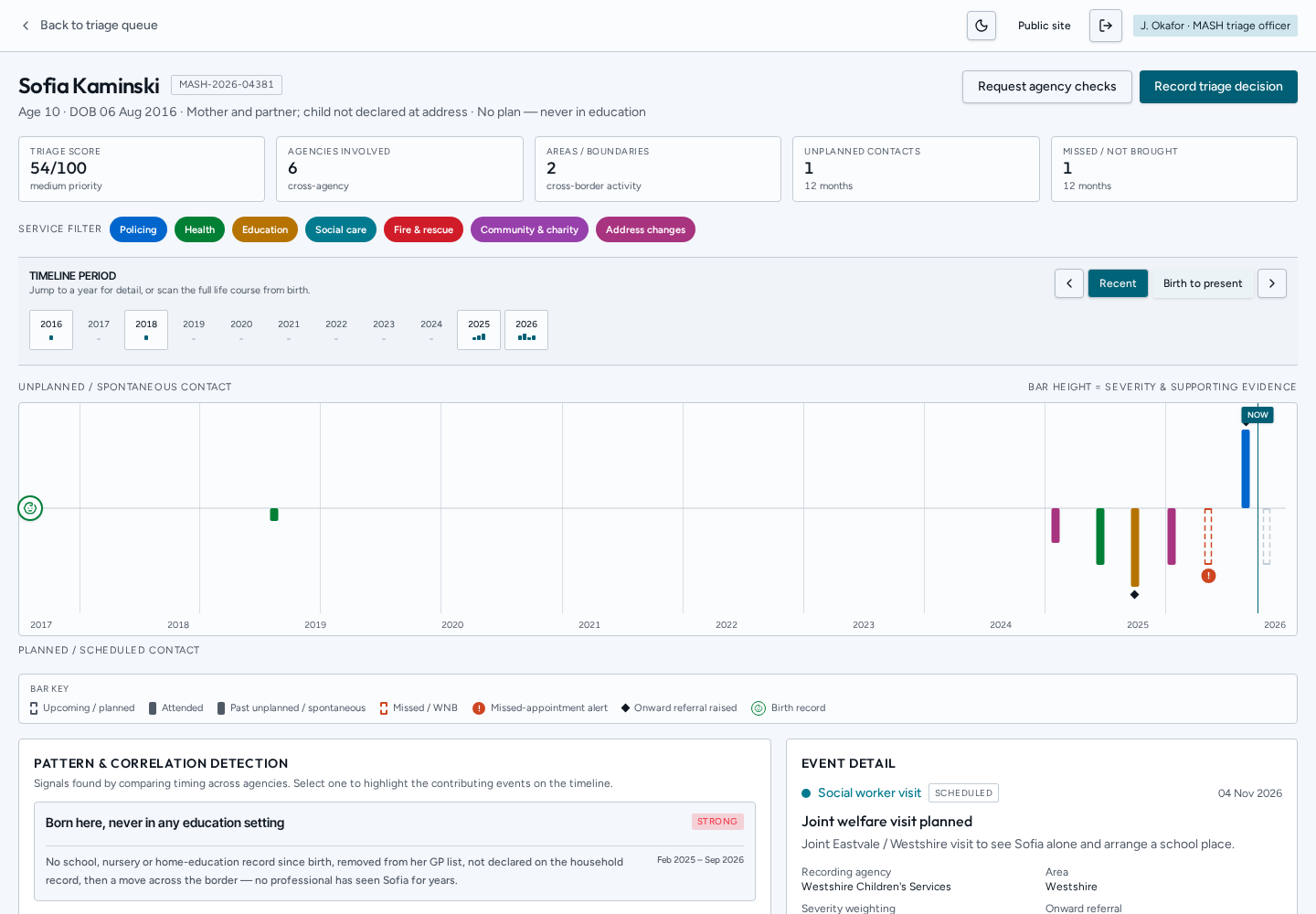Viewport: 1316px width, 914px height.
Task: Jump to year 2018
Action: (x=146, y=330)
